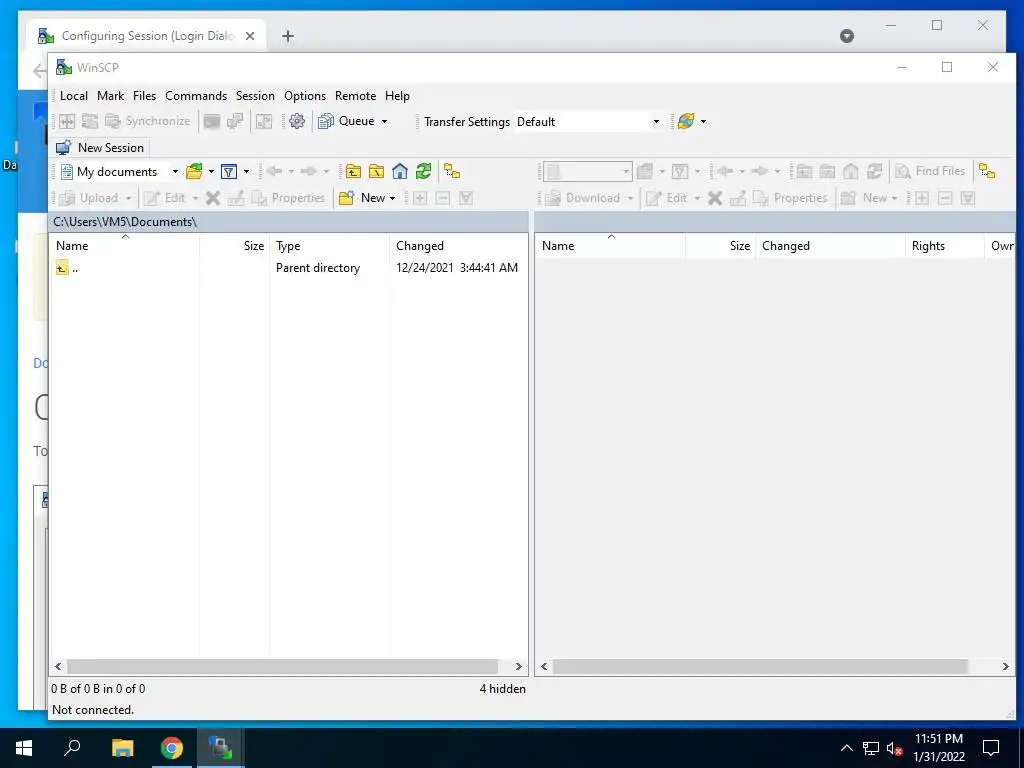Screen dimensions: 1024x768
Task: Click '4 hidden' in the status bar
Action: [502, 688]
